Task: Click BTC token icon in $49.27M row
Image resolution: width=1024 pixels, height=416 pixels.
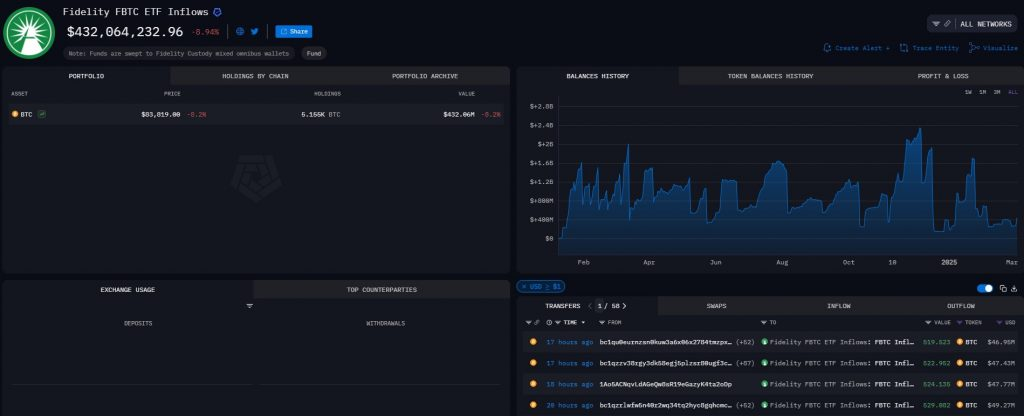Action: [x=960, y=405]
